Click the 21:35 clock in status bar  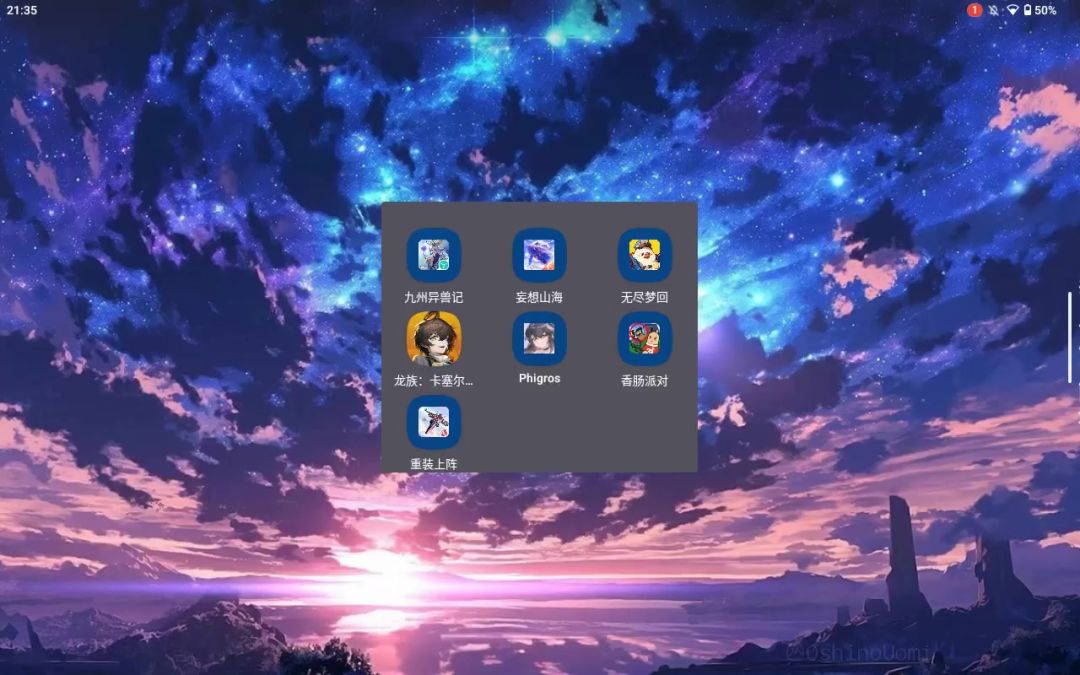[x=21, y=10]
